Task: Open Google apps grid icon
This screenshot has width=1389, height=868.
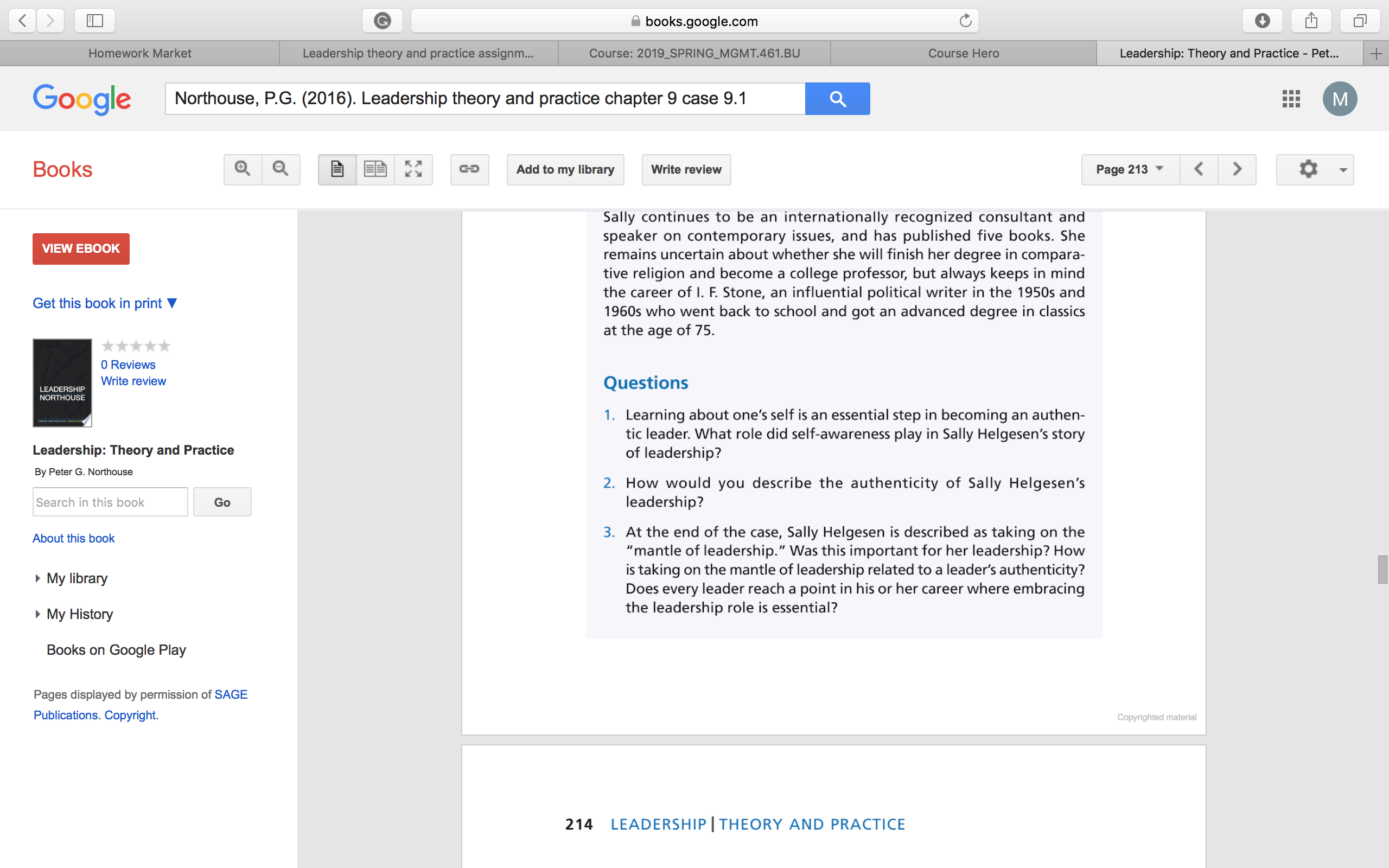Action: (1291, 99)
